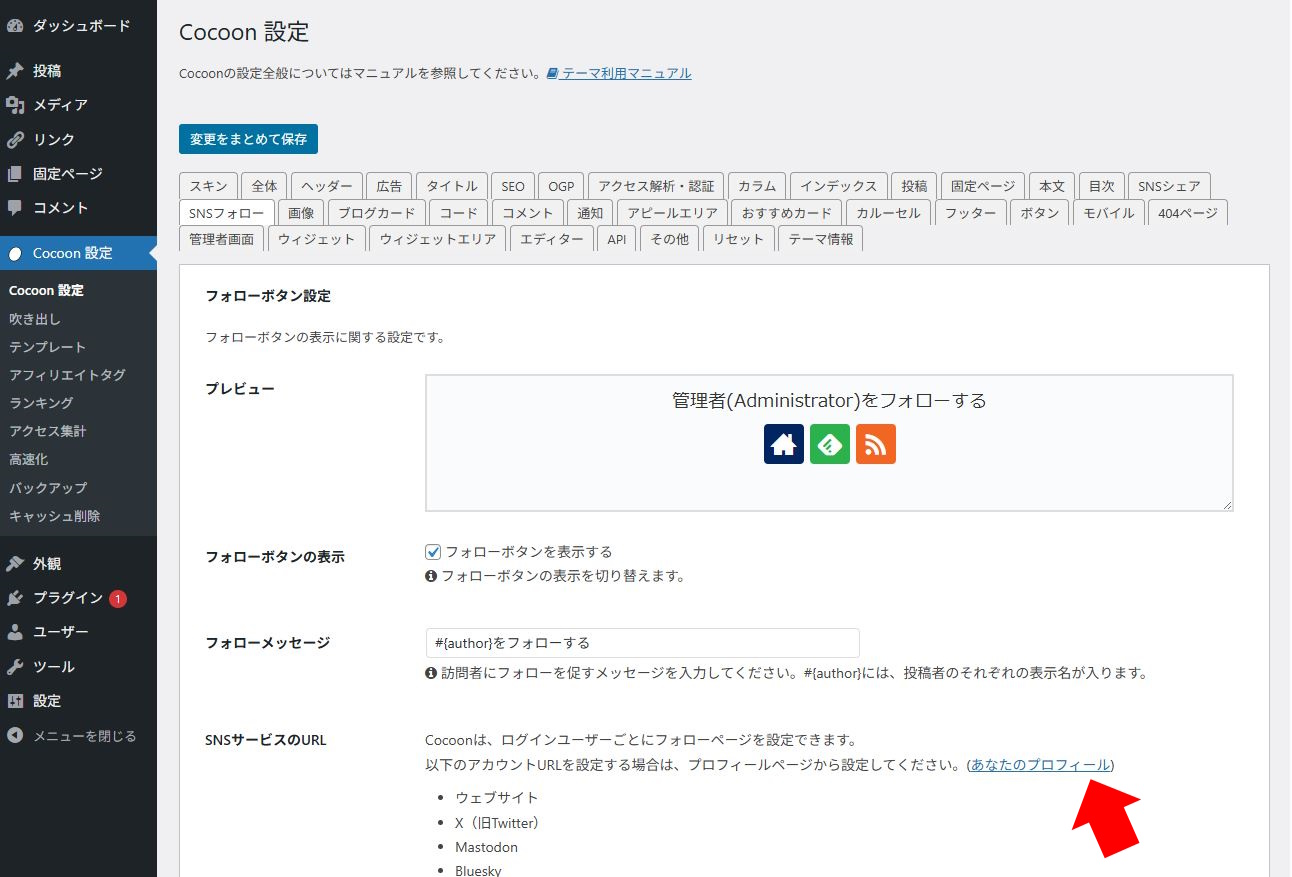The image size is (1292, 877).
Task: Click the paintbrush icon beside 外観
Action: click(x=15, y=564)
